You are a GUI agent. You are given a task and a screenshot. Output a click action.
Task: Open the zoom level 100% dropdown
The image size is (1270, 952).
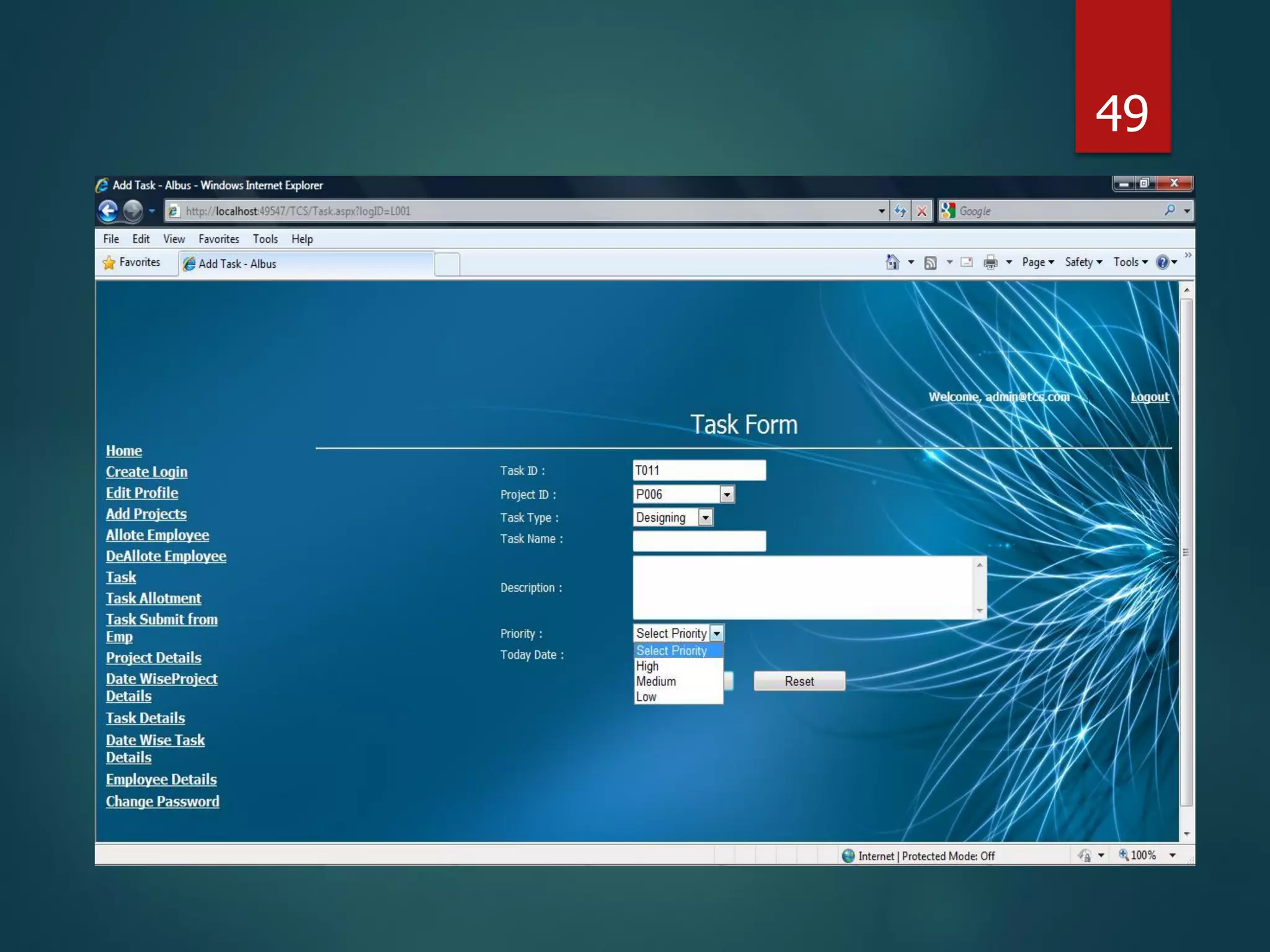(1172, 855)
